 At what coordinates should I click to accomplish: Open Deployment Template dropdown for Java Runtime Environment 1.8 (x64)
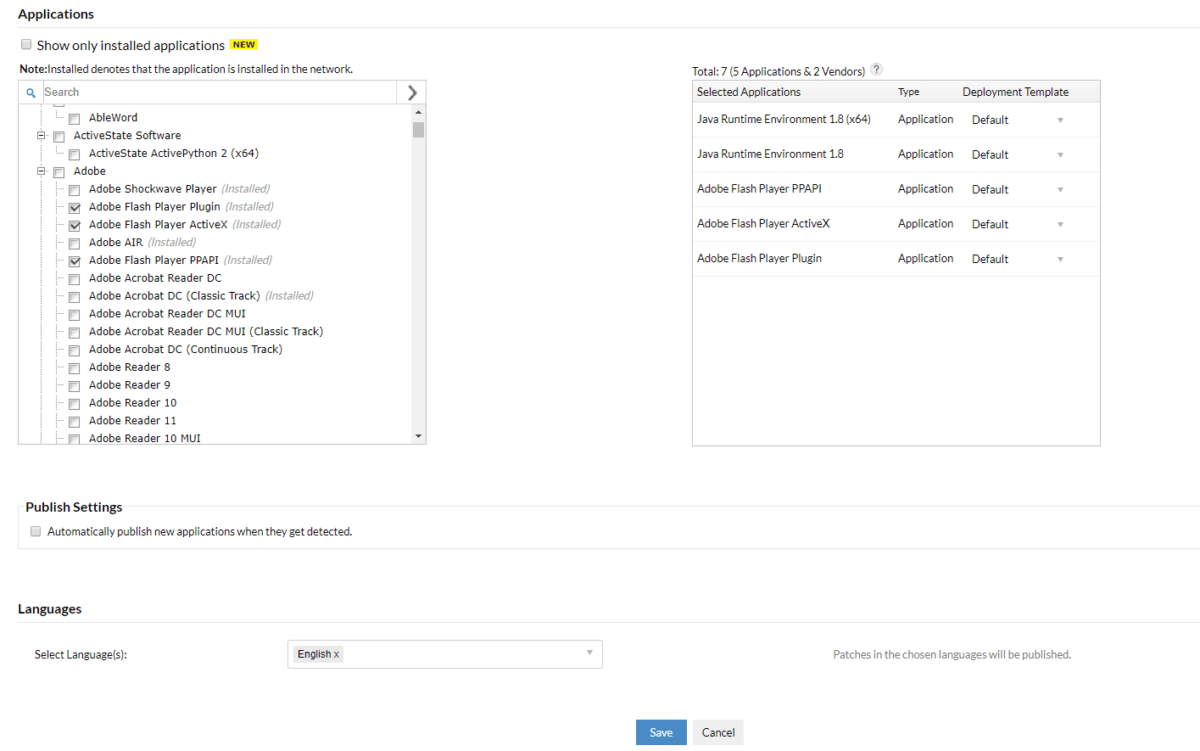[x=1060, y=119]
